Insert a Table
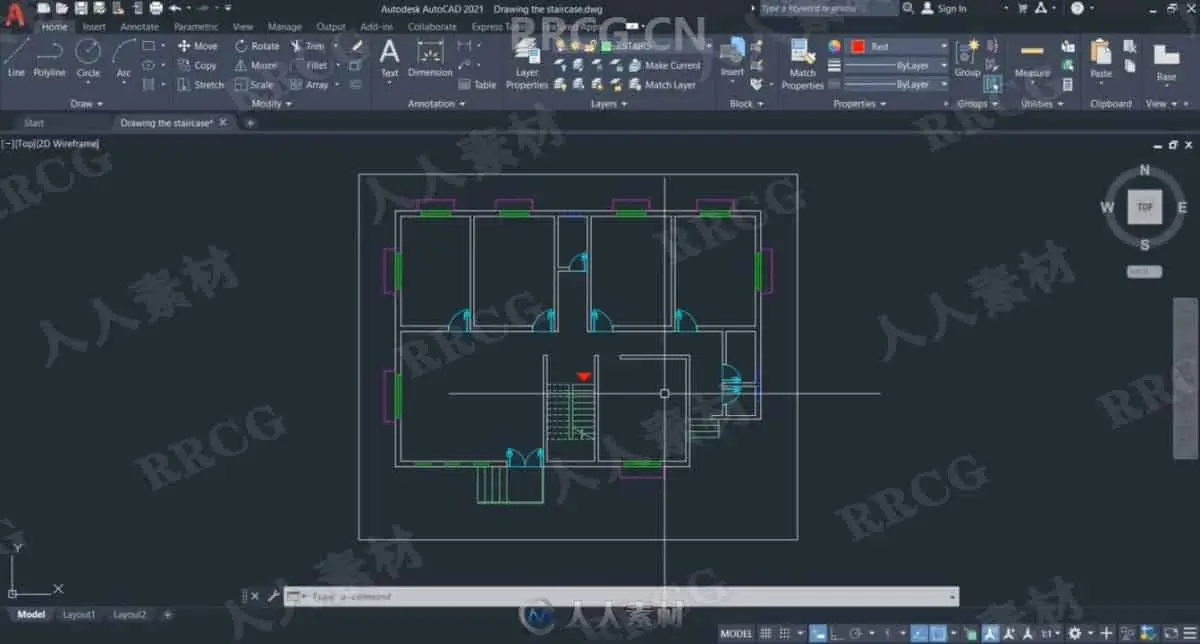1200x644 pixels. click(x=477, y=85)
